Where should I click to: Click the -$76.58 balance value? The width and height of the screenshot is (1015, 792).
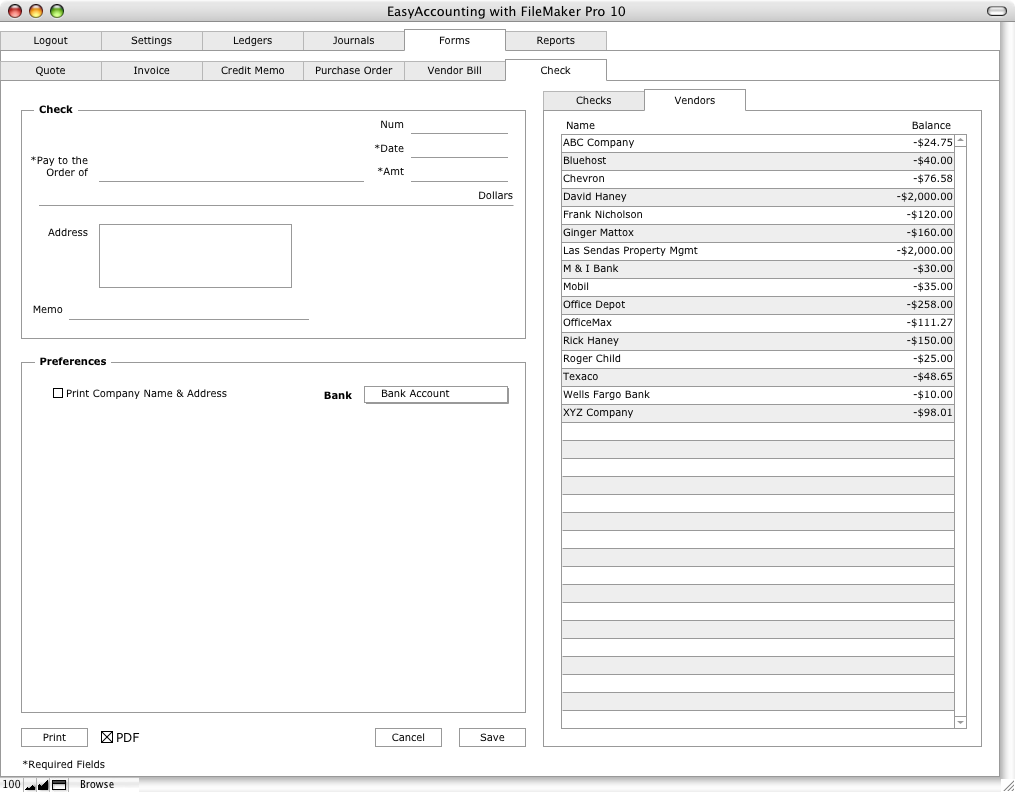pyautogui.click(x=933, y=179)
